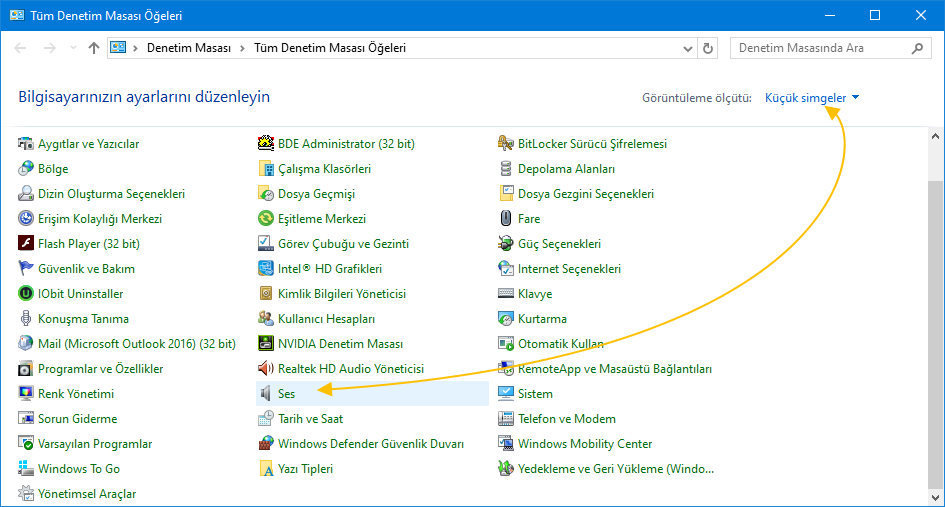Open Otomatik Kullan link

coord(560,344)
